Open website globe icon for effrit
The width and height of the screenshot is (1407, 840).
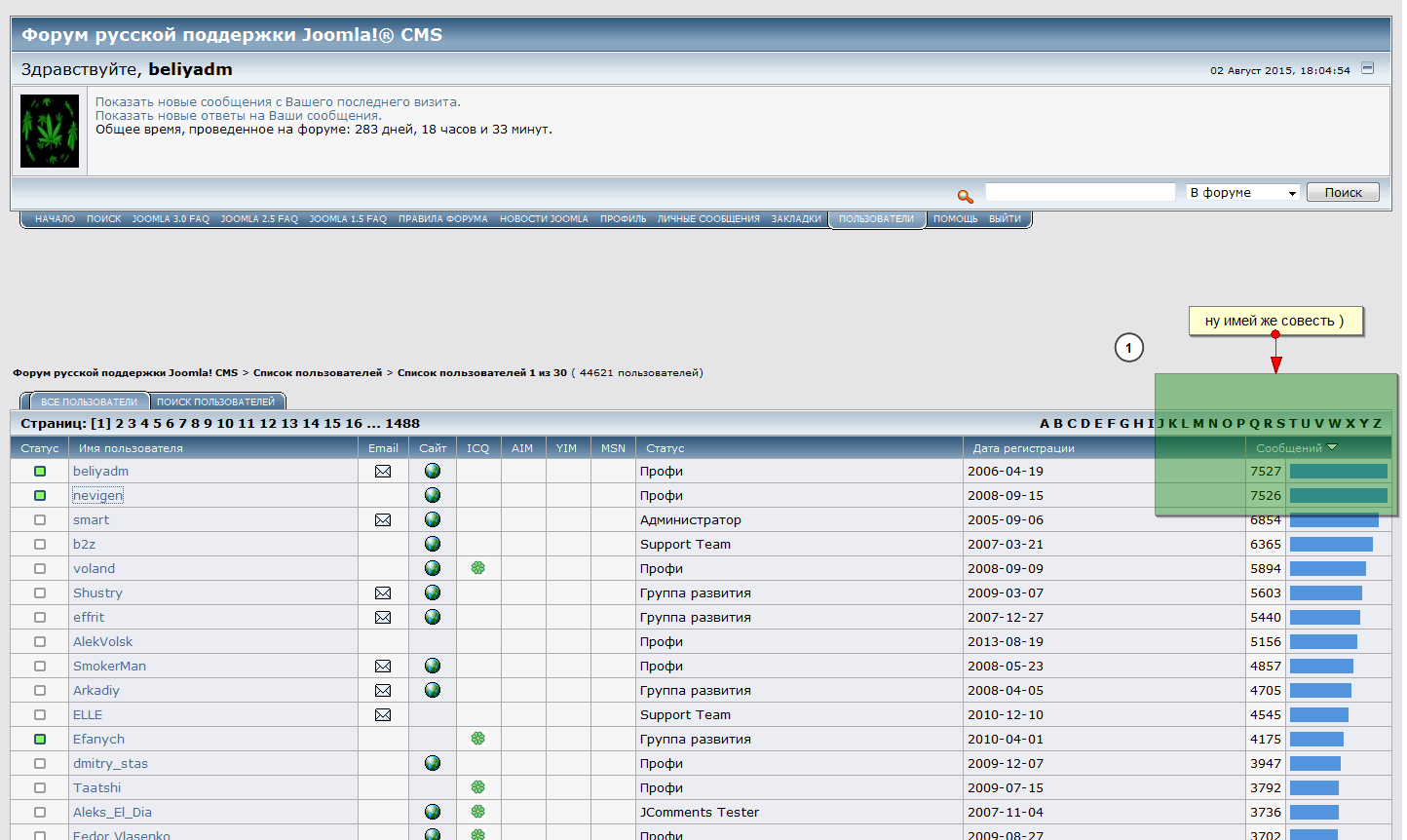pos(433,617)
